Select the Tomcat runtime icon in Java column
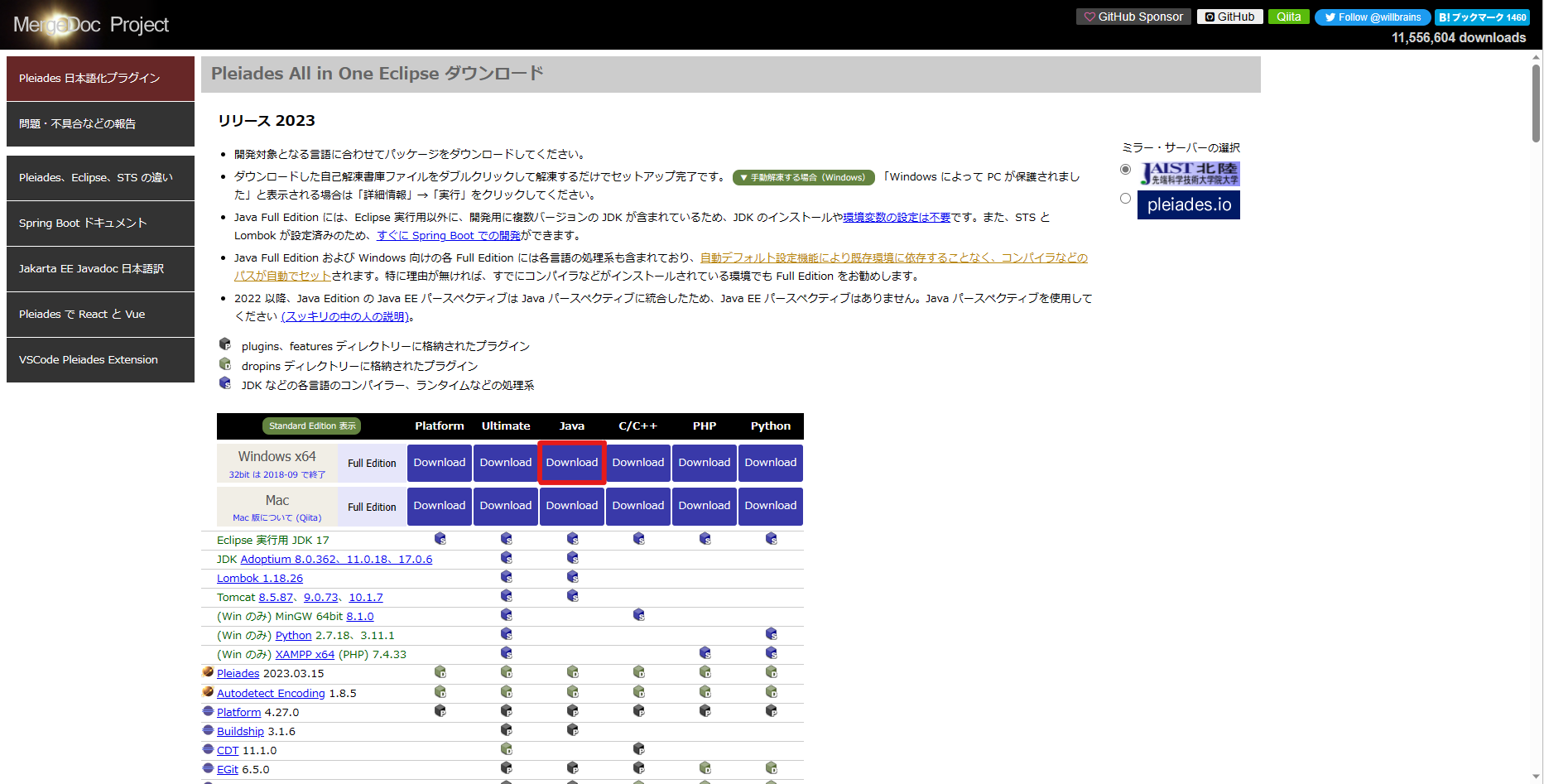Screen dimensions: 1544x784 click(x=572, y=596)
